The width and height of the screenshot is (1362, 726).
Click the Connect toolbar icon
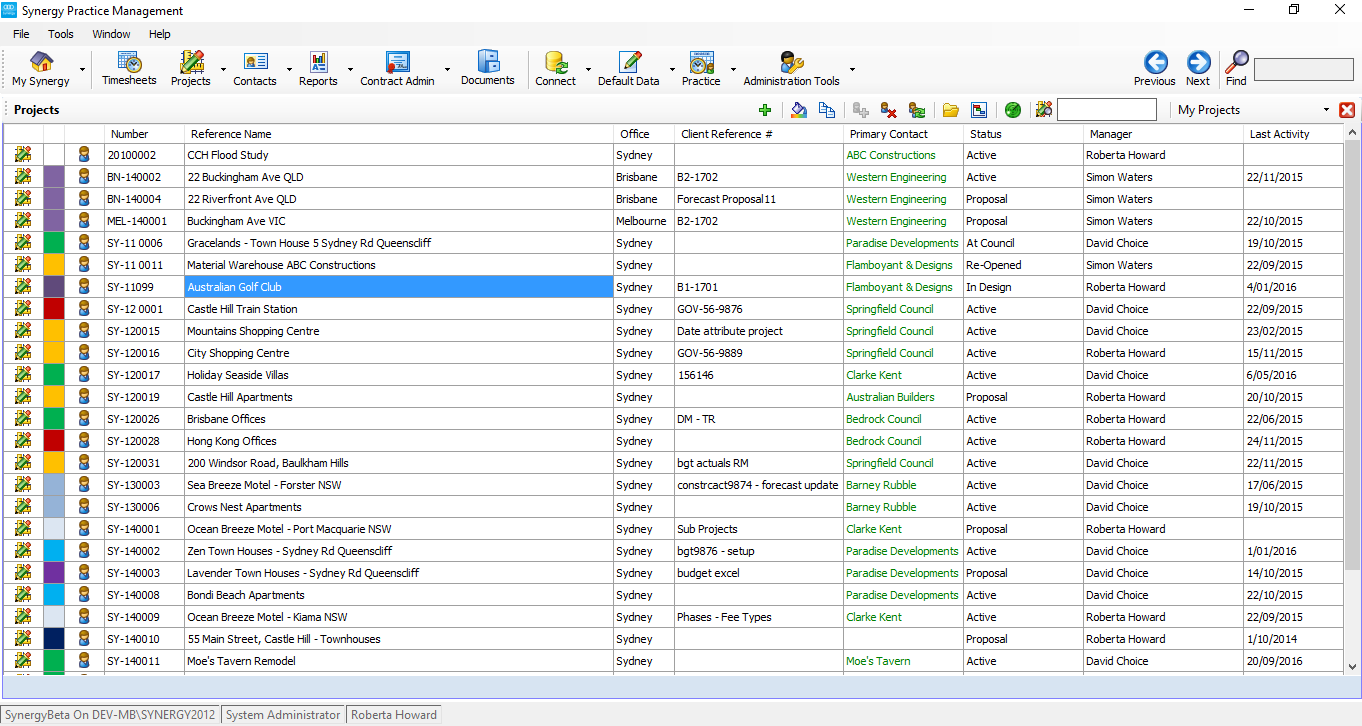click(554, 68)
